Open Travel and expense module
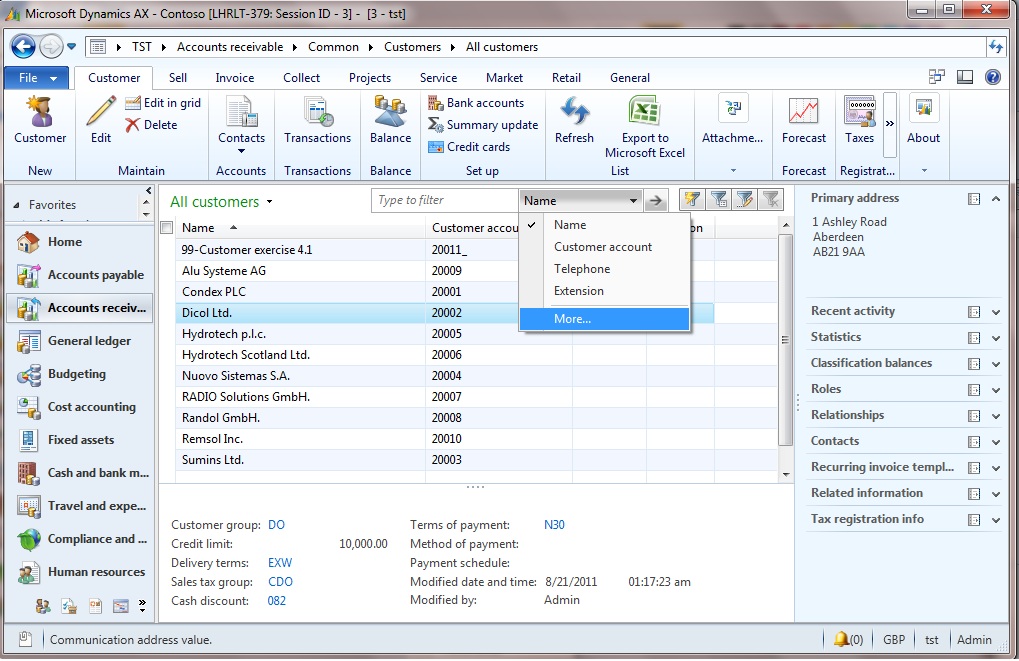Viewport: 1019px width, 661px height. point(81,506)
